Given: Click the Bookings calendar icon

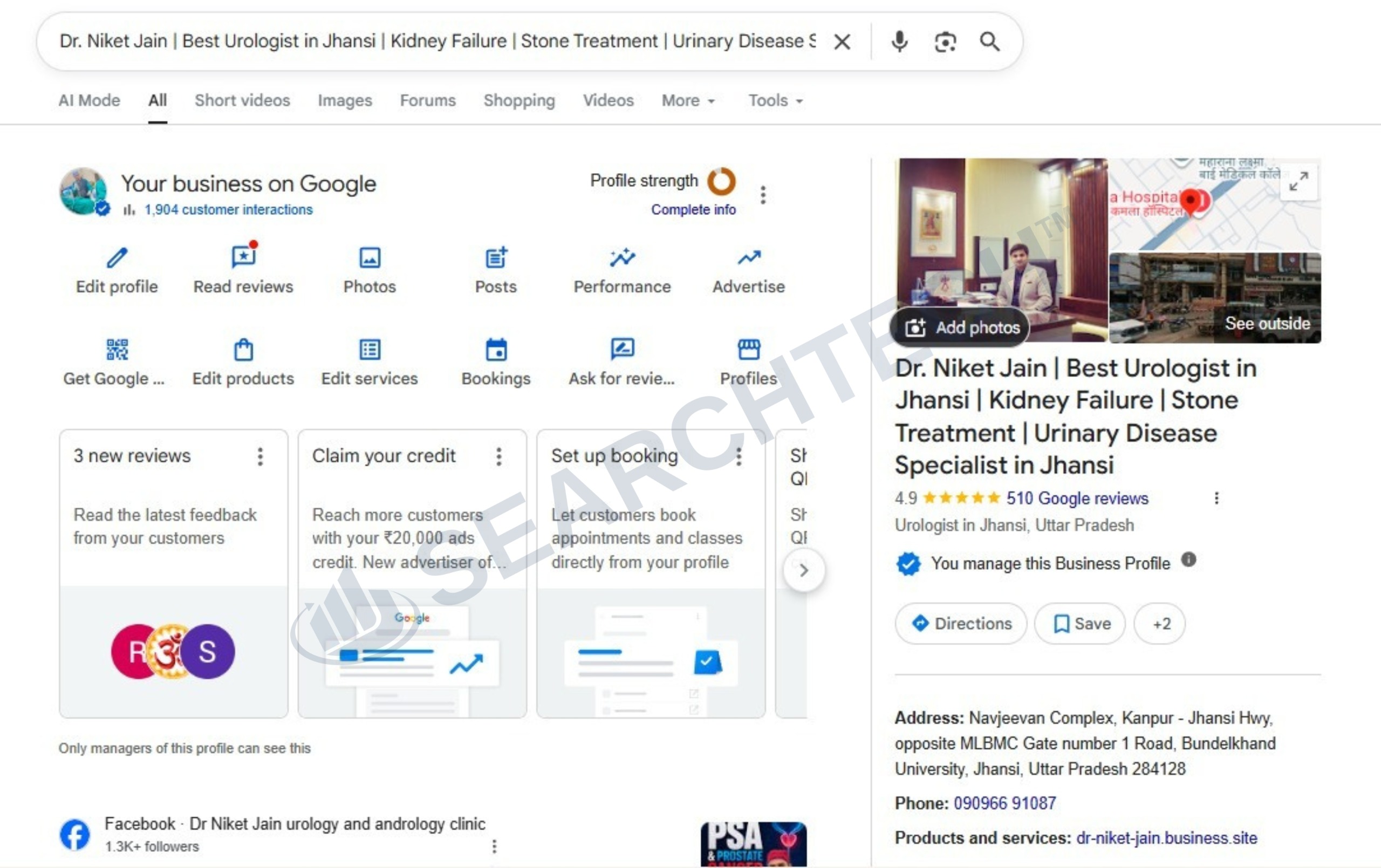Looking at the screenshot, I should point(496,350).
